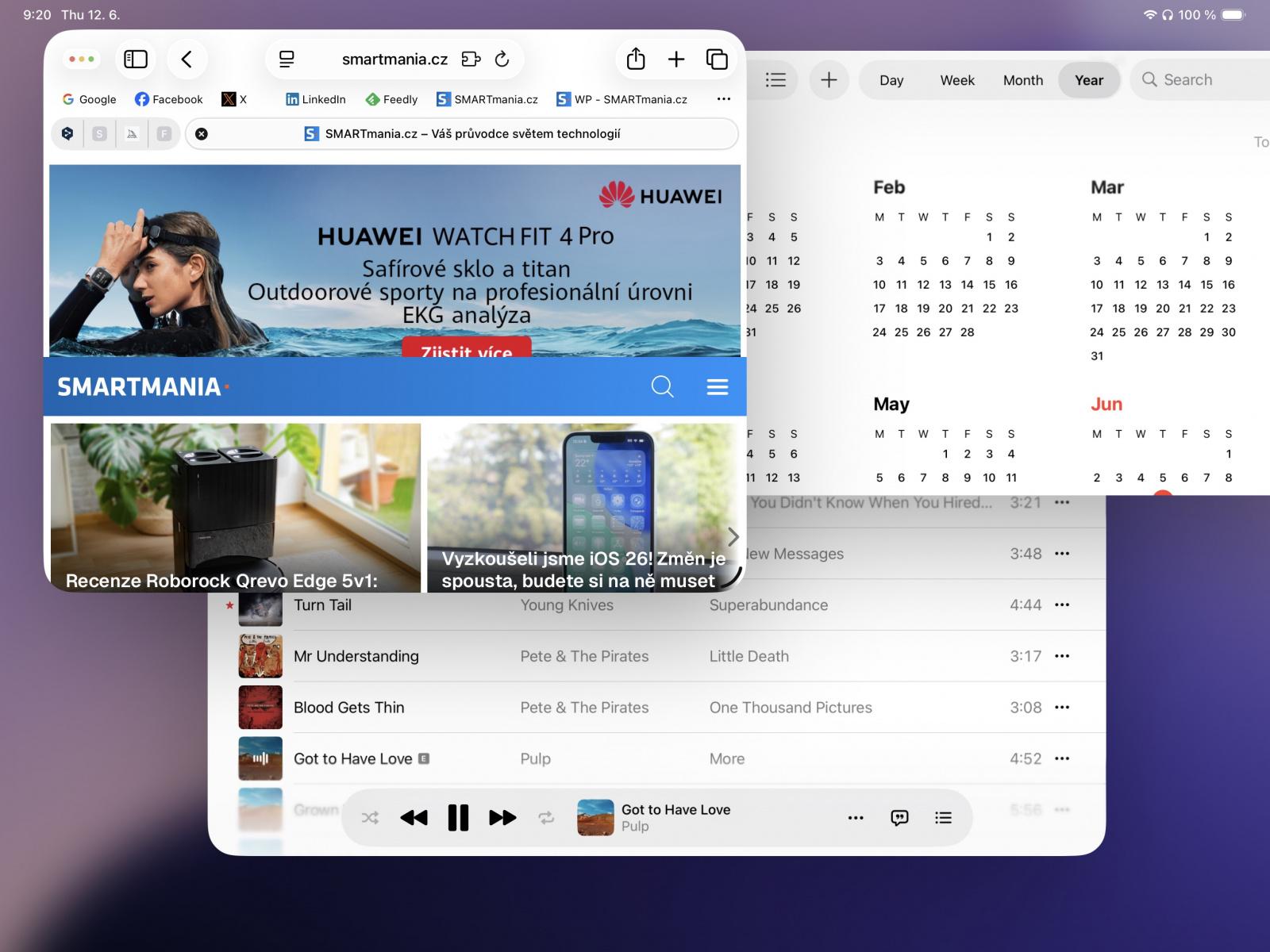
Task: Switch Calendar to Week view
Action: coord(957,80)
